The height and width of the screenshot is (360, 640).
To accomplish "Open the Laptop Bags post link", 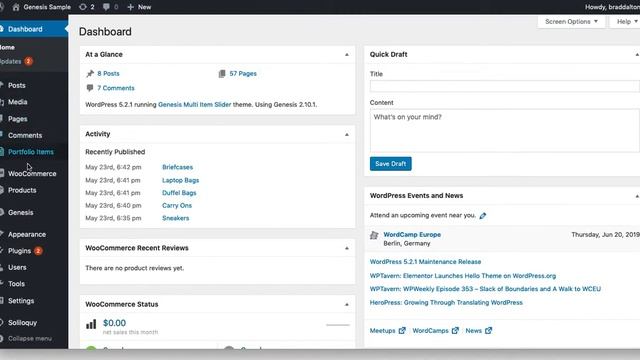I will click(180, 180).
